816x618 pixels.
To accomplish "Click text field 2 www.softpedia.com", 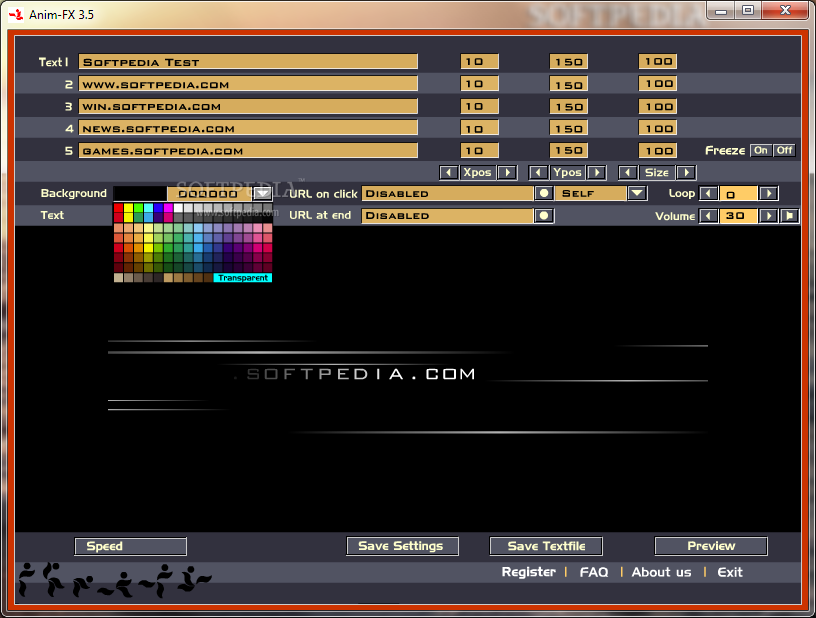I will point(248,84).
